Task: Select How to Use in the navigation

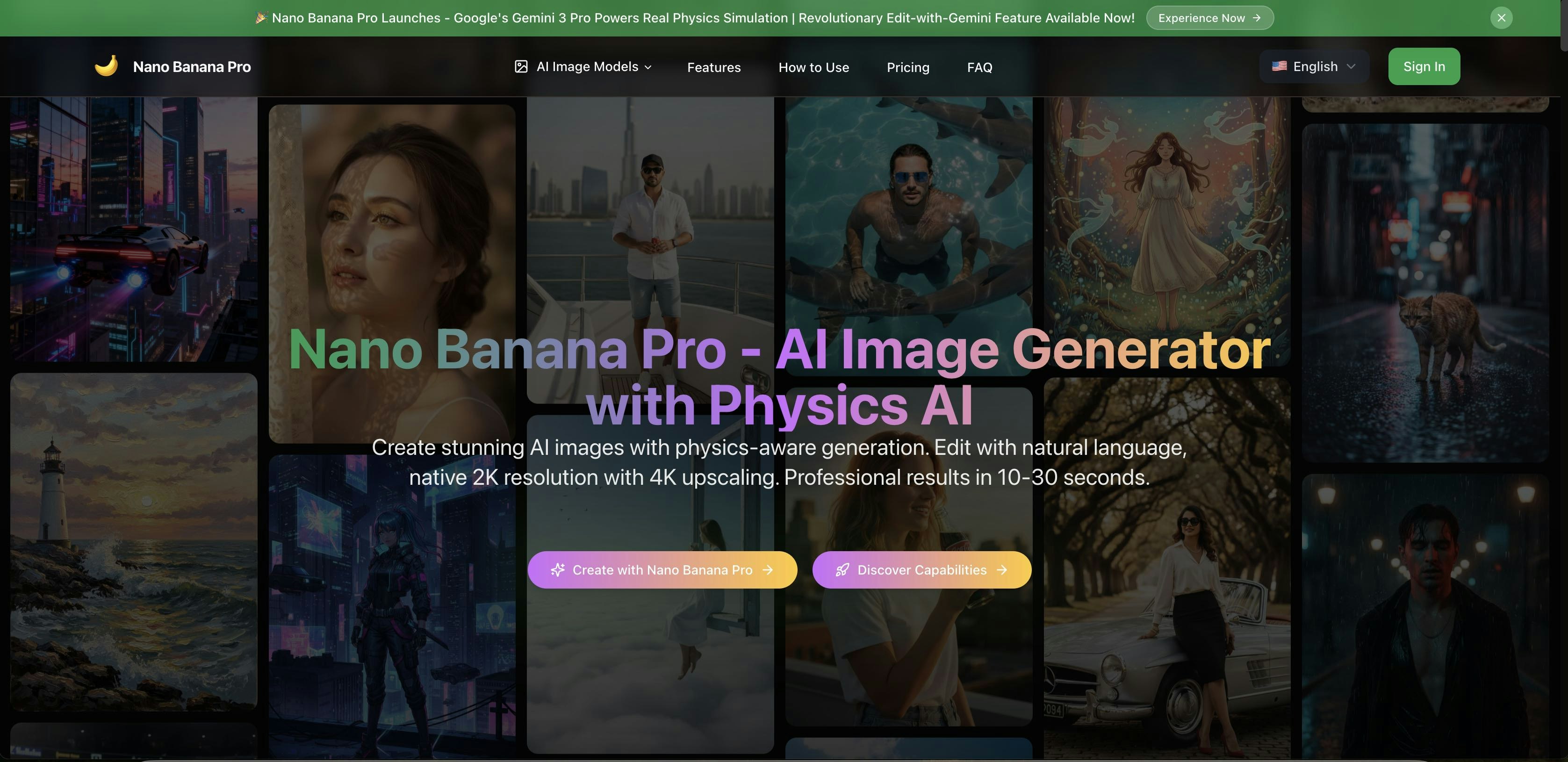Action: tap(814, 67)
